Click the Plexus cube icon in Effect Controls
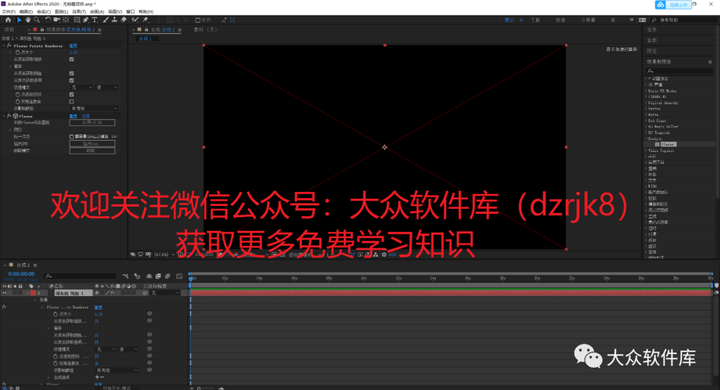This screenshot has width=720, height=390. pyautogui.click(x=15, y=116)
